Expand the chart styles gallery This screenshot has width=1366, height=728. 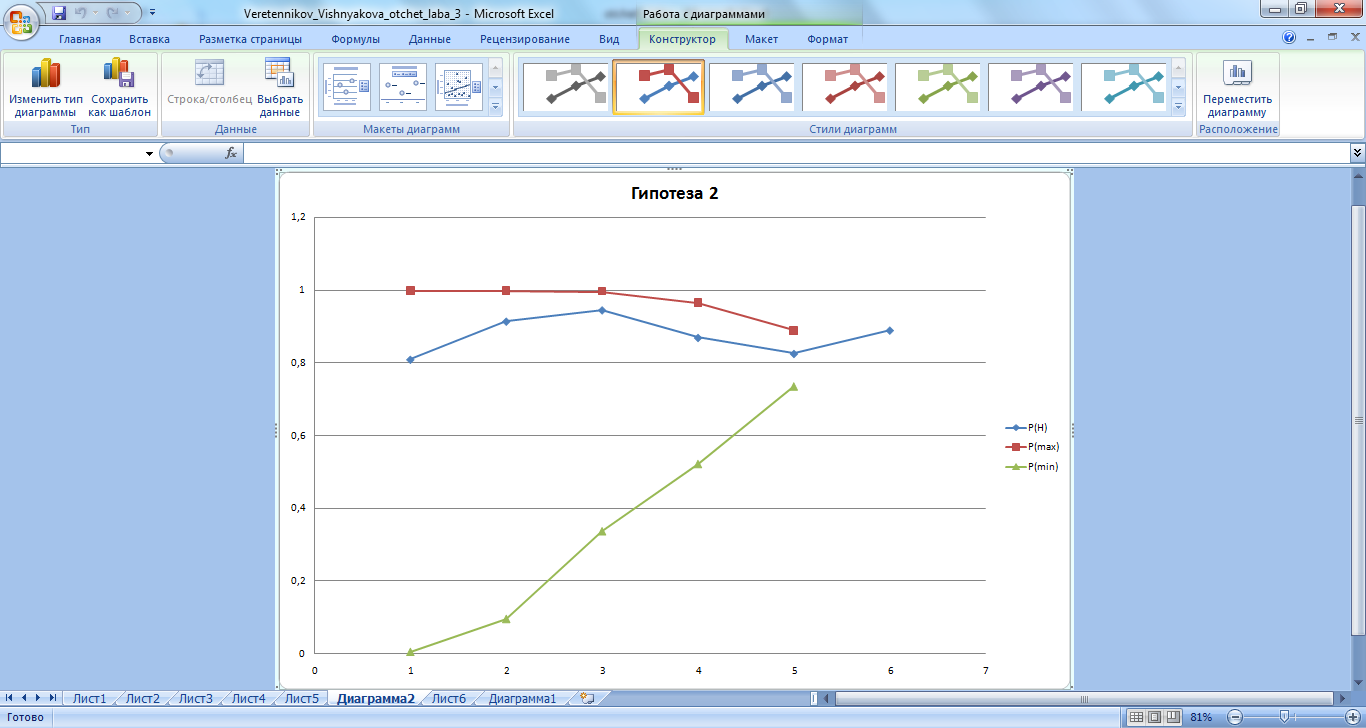click(x=1178, y=106)
